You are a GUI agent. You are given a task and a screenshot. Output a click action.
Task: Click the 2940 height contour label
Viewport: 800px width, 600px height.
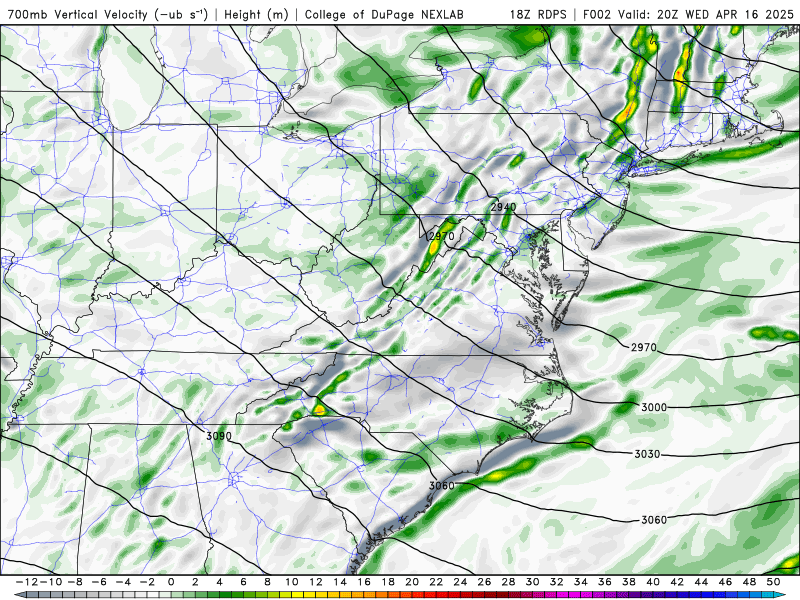click(x=503, y=207)
